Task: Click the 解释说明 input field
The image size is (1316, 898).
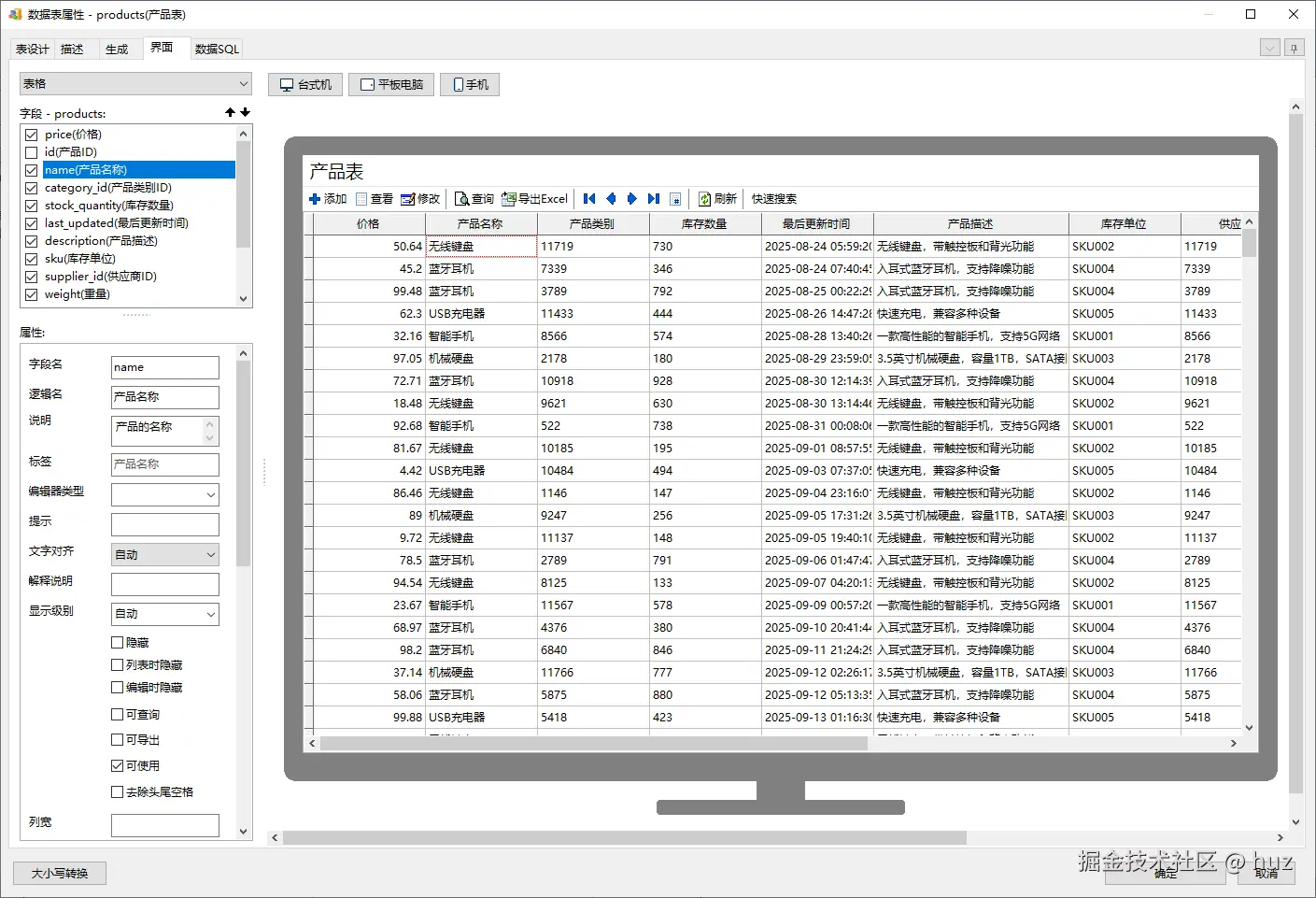Action: point(164,584)
